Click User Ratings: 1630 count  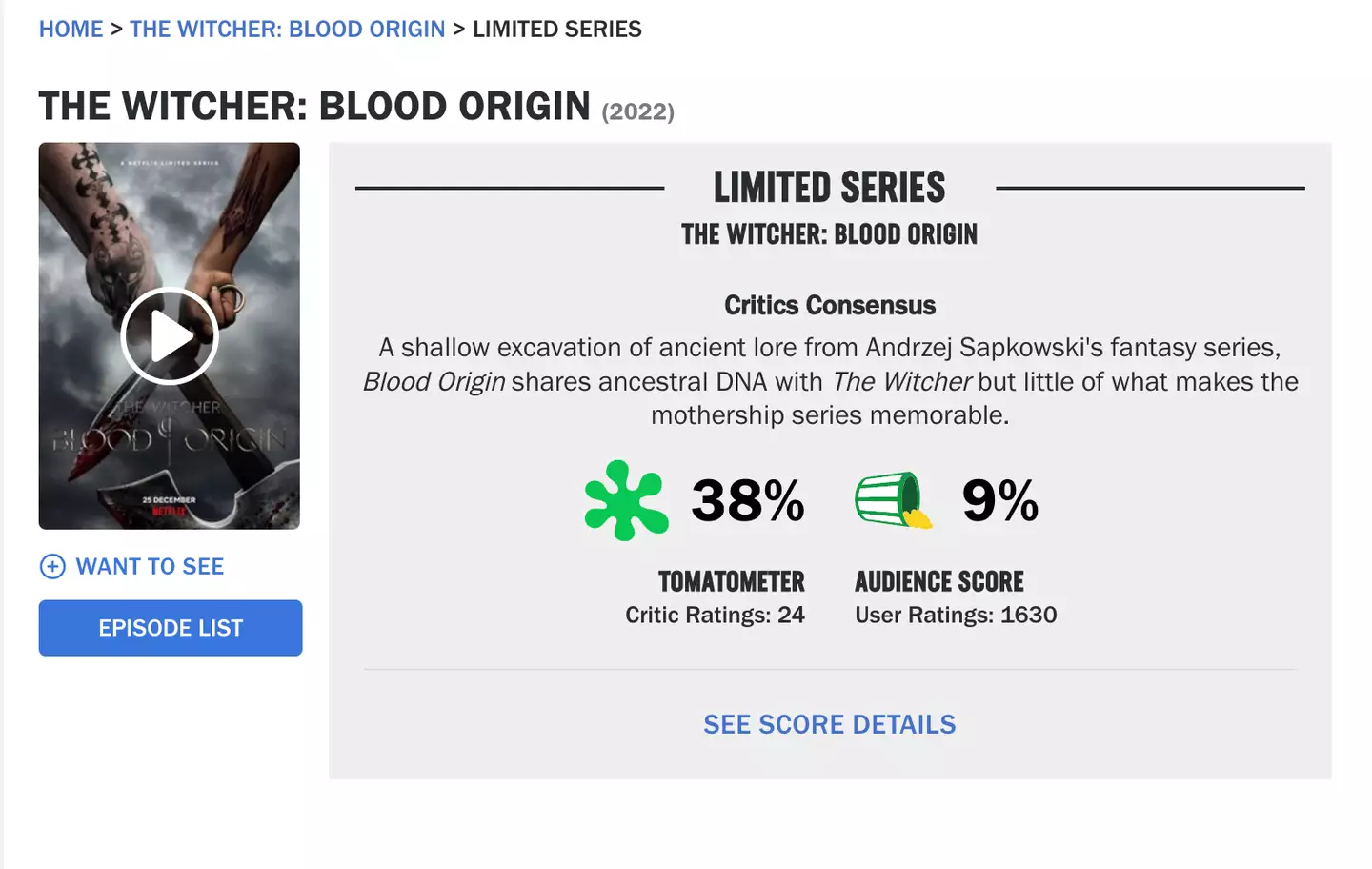coord(955,615)
